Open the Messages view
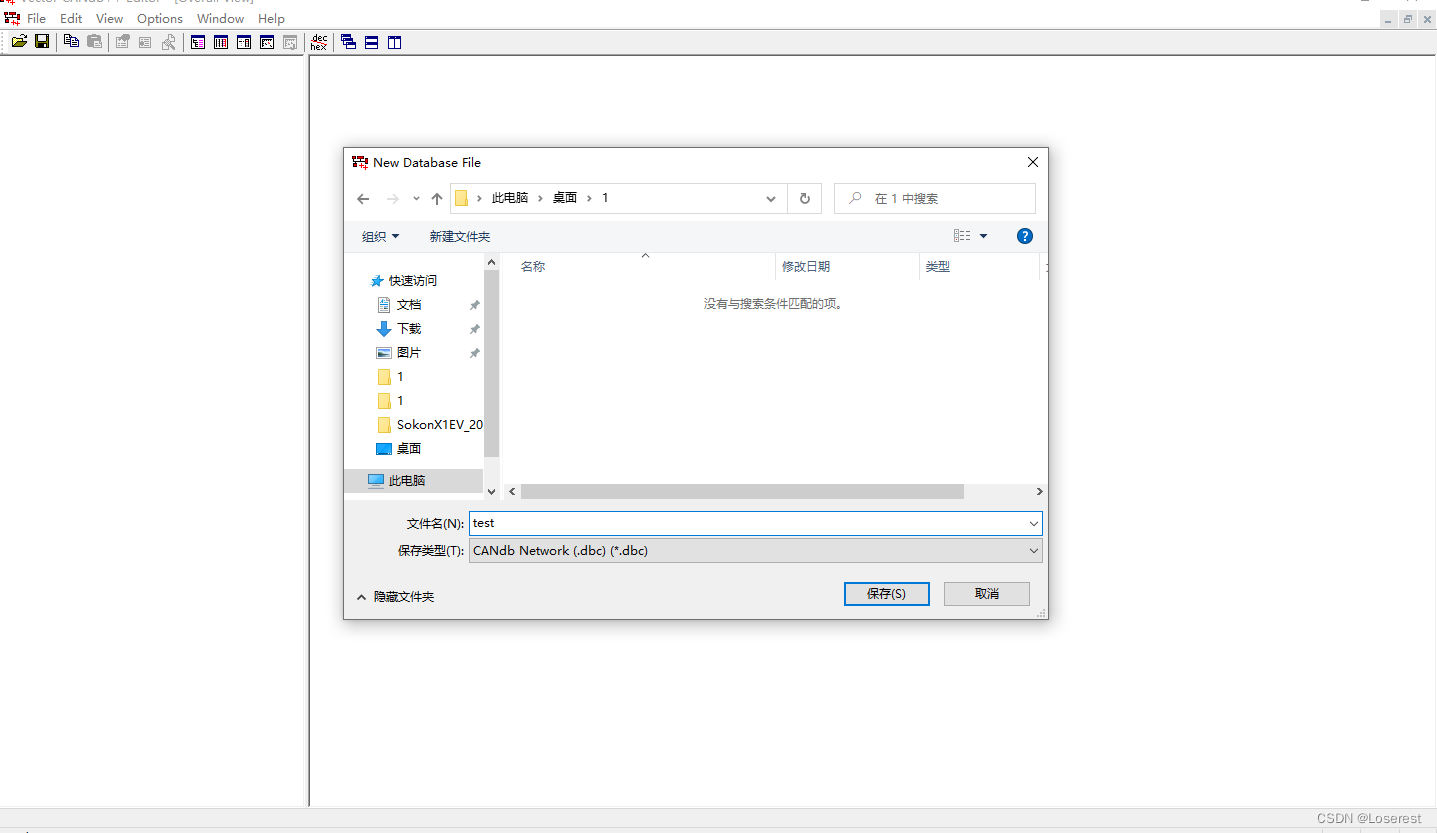 pos(243,41)
